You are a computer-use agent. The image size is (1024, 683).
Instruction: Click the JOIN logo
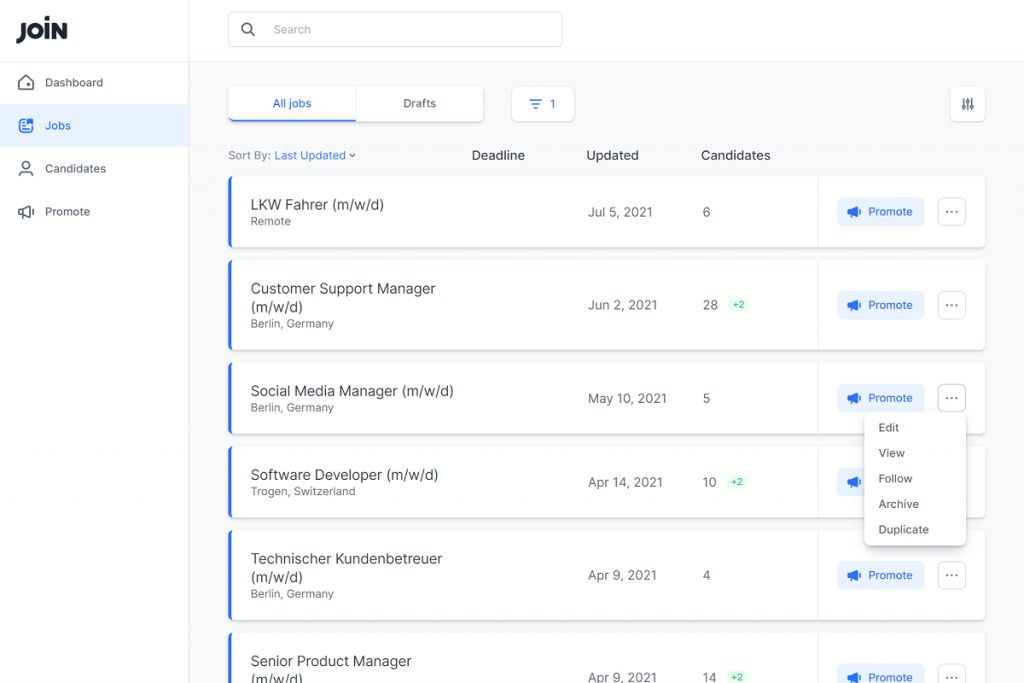[x=42, y=30]
